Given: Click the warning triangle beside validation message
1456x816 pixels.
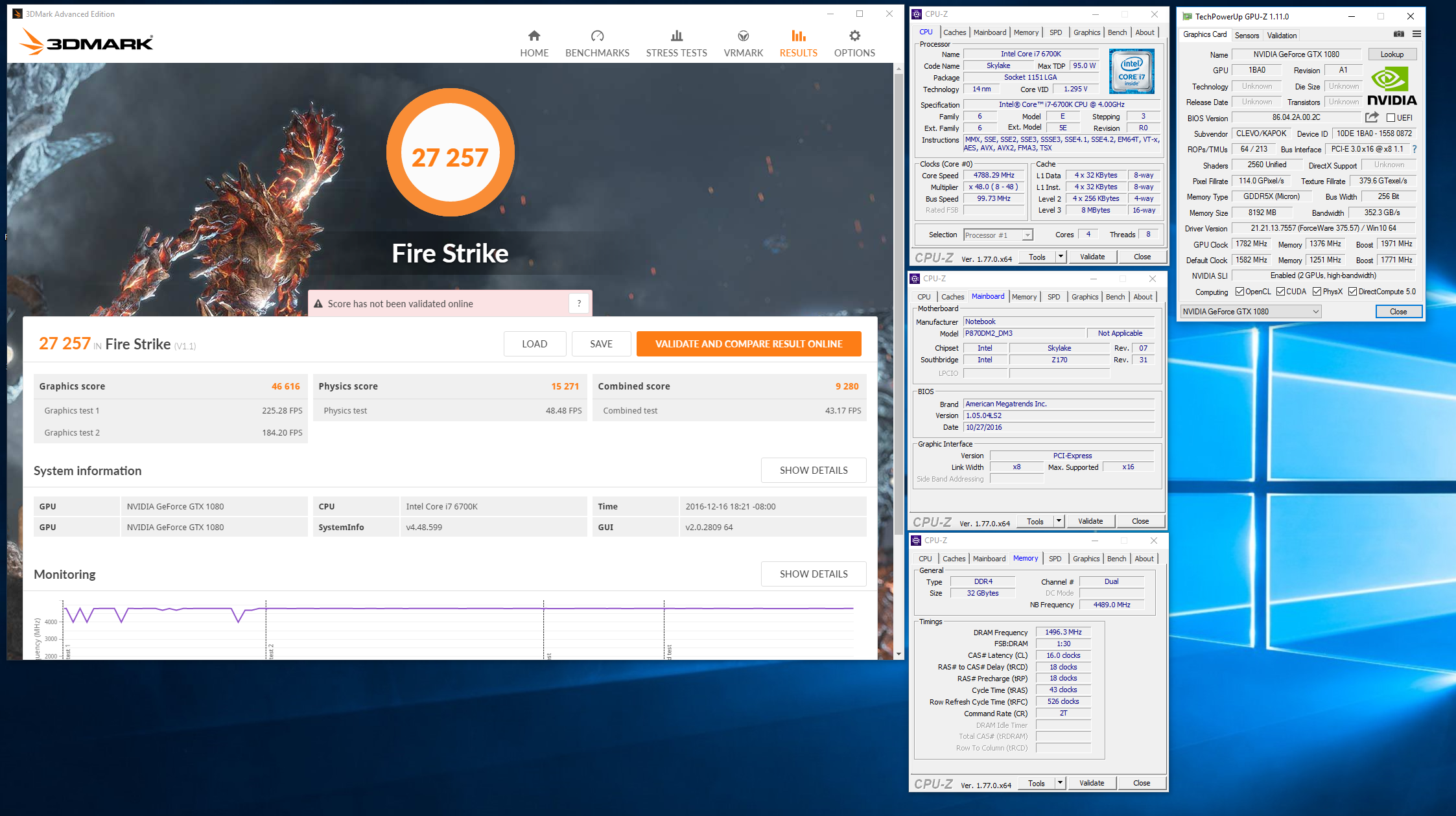Looking at the screenshot, I should coord(318,303).
